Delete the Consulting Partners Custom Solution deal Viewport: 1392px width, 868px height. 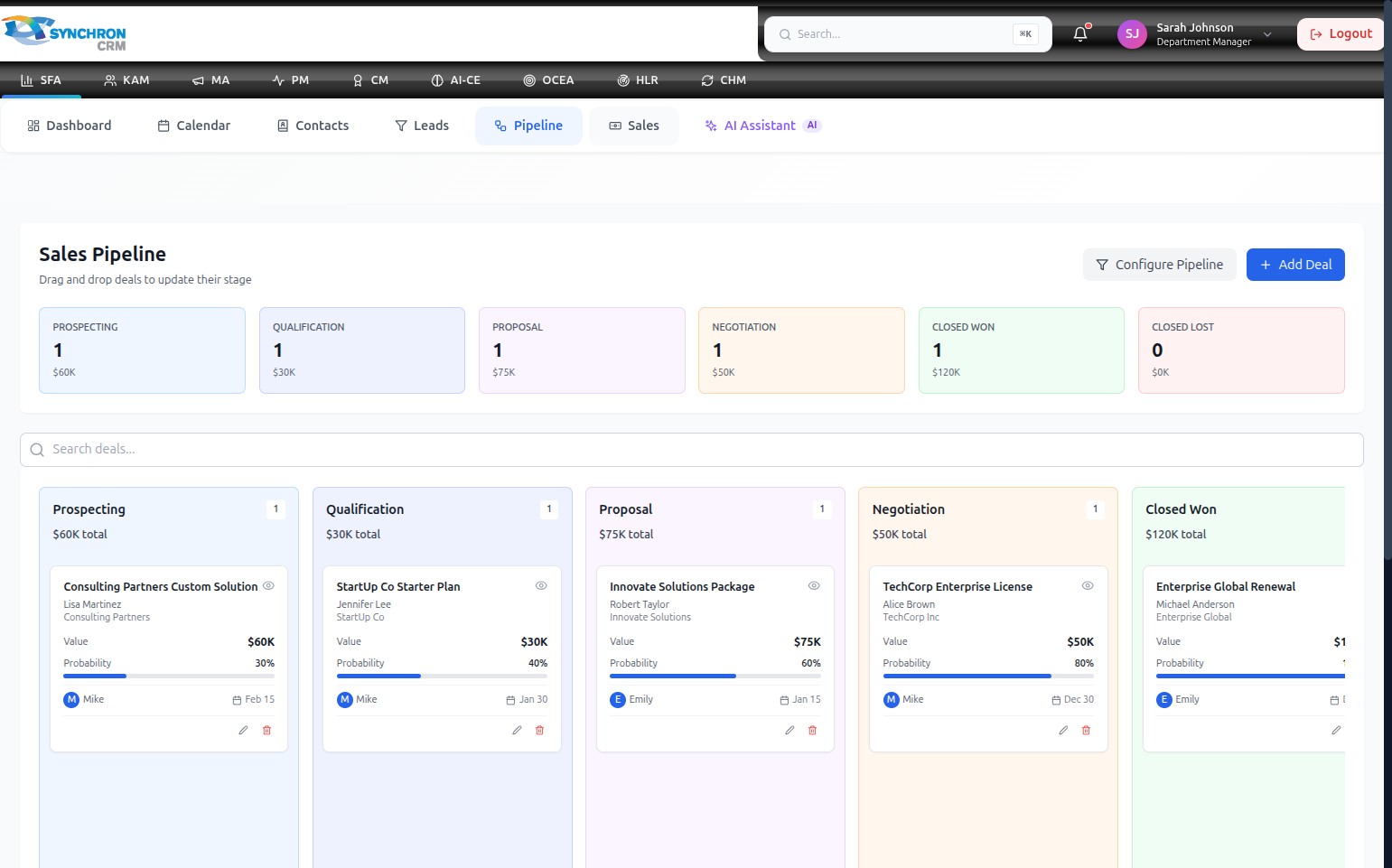click(267, 730)
